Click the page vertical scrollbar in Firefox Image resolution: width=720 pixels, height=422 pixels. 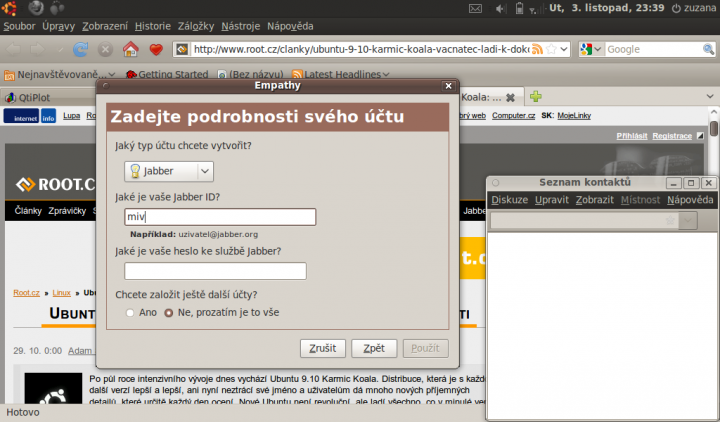point(714,128)
